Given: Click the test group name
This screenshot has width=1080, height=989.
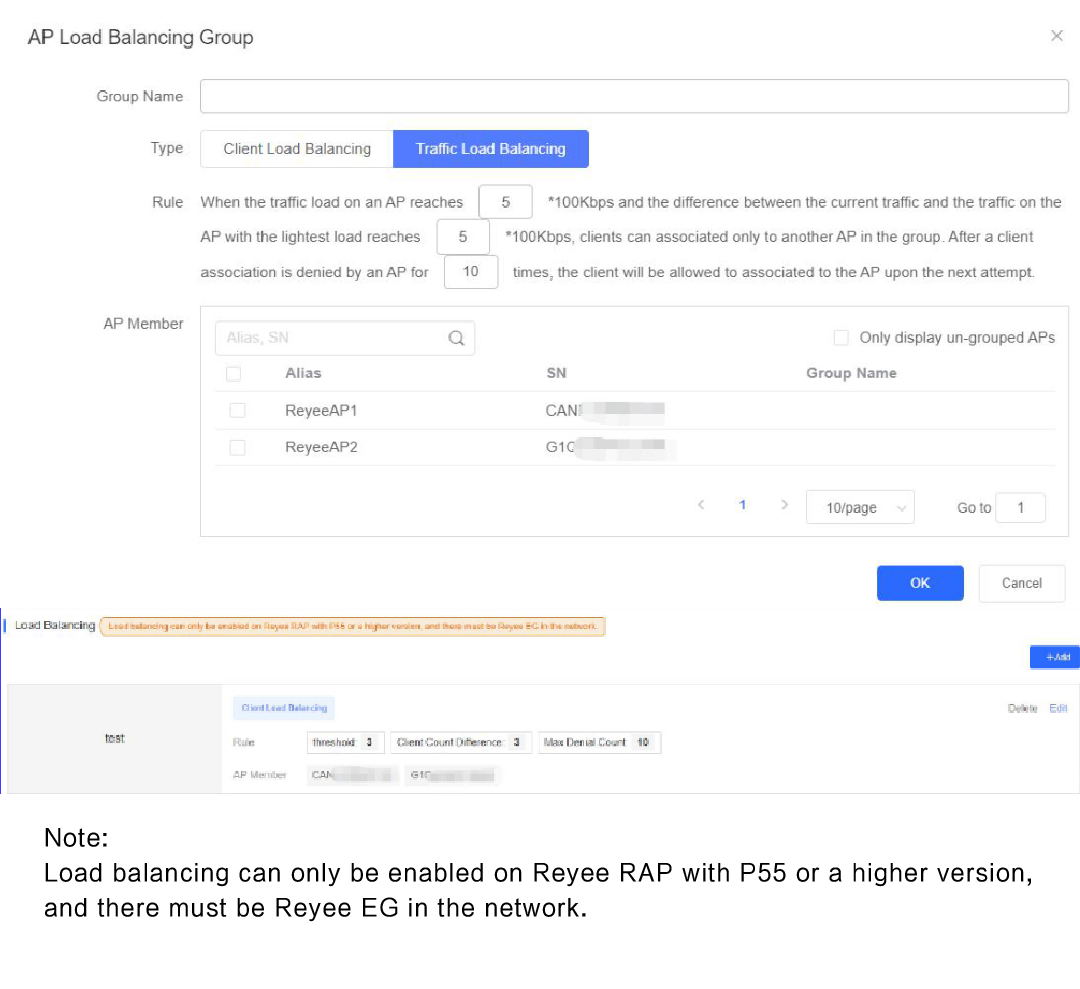Looking at the screenshot, I should point(114,738).
